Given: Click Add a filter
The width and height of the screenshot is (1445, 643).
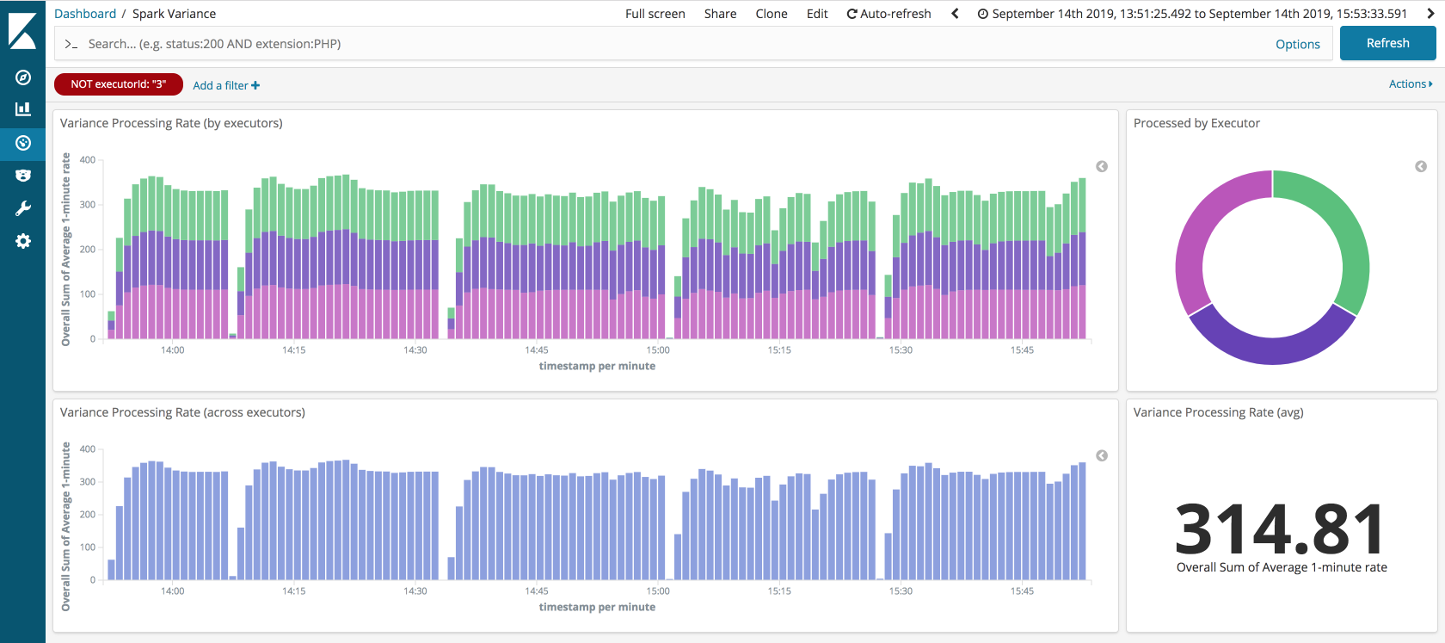Looking at the screenshot, I should (226, 85).
